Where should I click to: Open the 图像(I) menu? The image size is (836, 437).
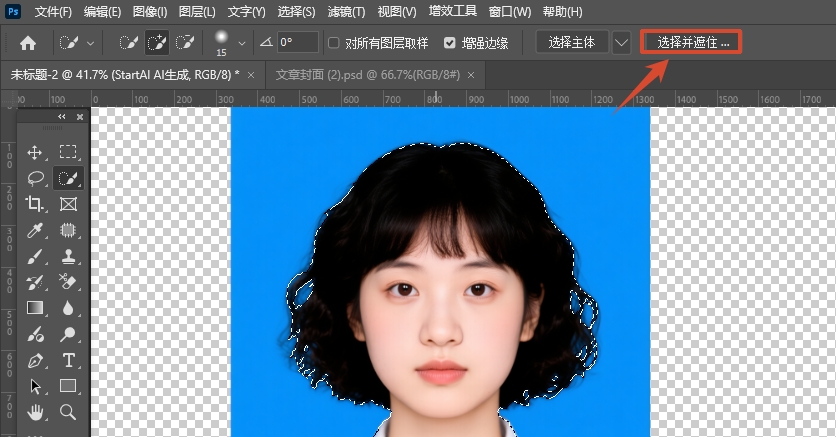pos(150,11)
